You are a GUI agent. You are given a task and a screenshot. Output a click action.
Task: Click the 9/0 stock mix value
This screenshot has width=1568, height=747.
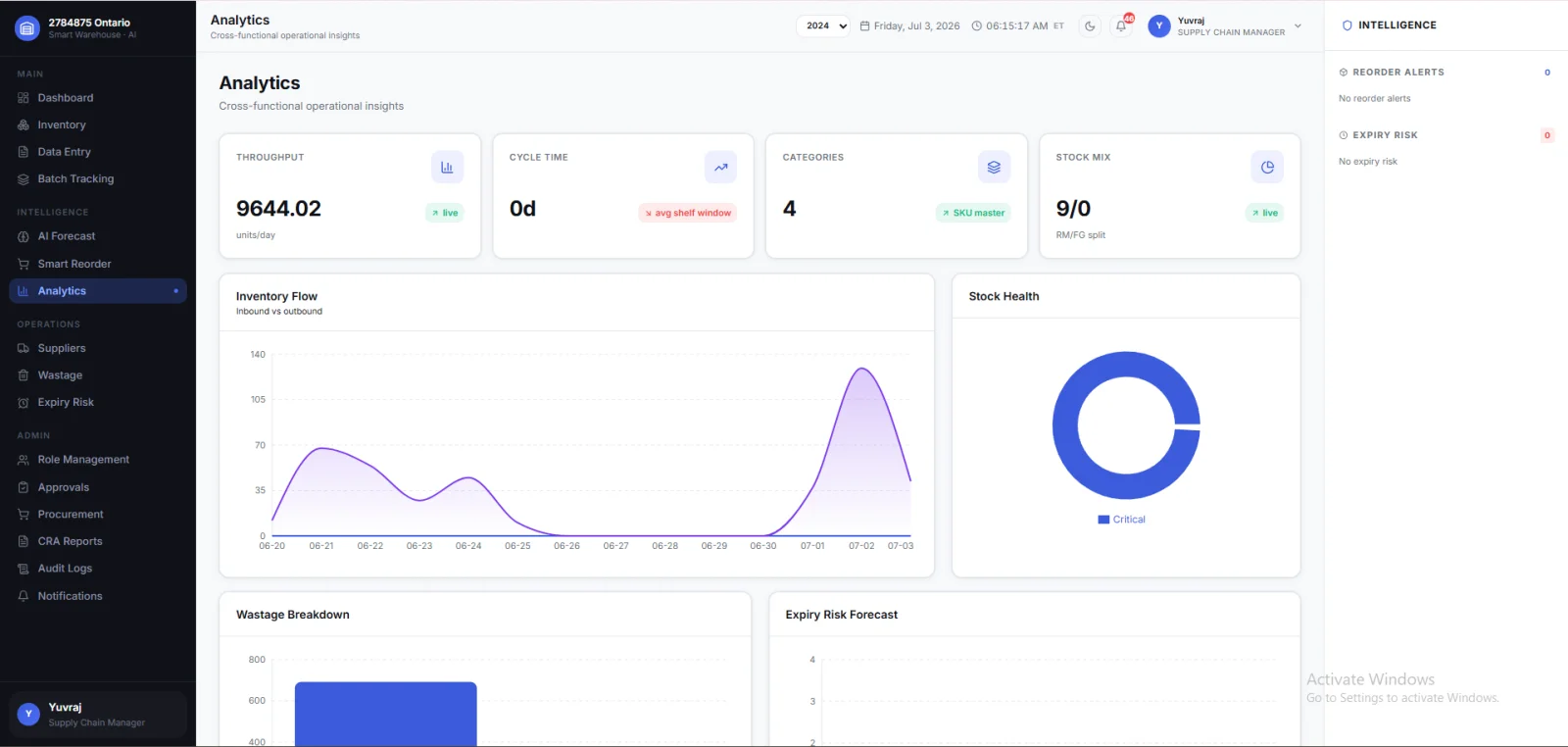click(1073, 209)
